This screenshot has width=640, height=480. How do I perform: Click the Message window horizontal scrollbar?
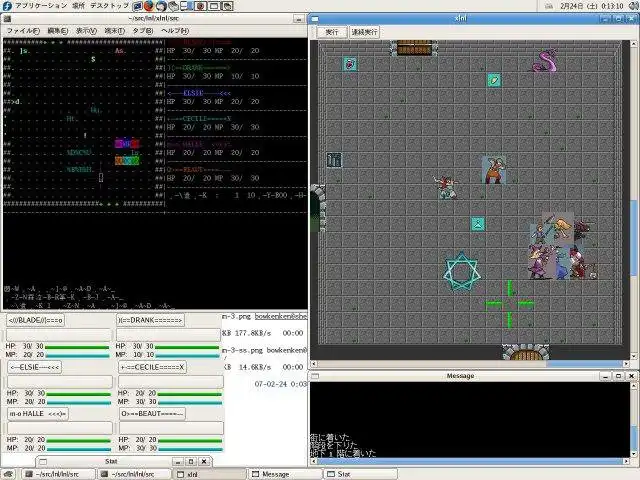coord(470,462)
